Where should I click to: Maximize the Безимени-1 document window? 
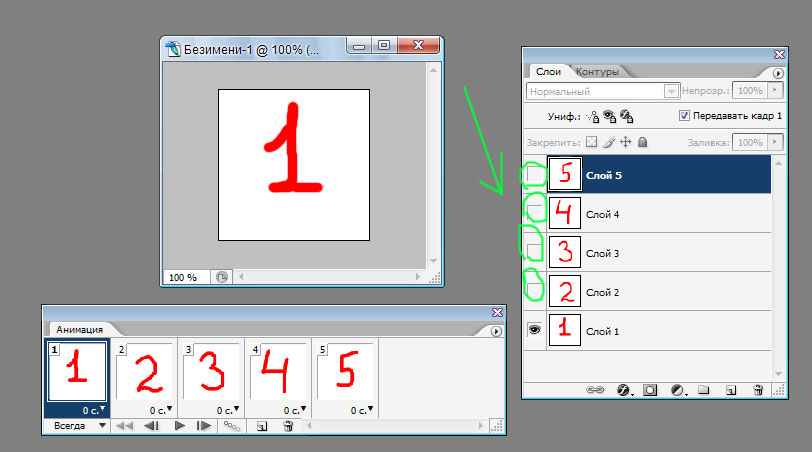(x=384, y=46)
